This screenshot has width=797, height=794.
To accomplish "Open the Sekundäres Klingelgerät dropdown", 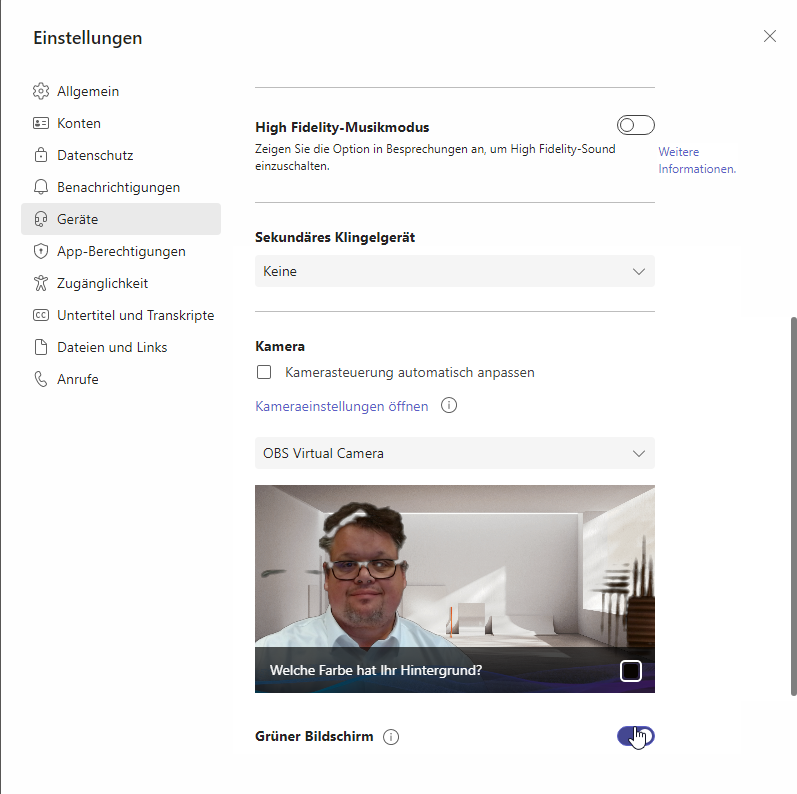I will [454, 271].
